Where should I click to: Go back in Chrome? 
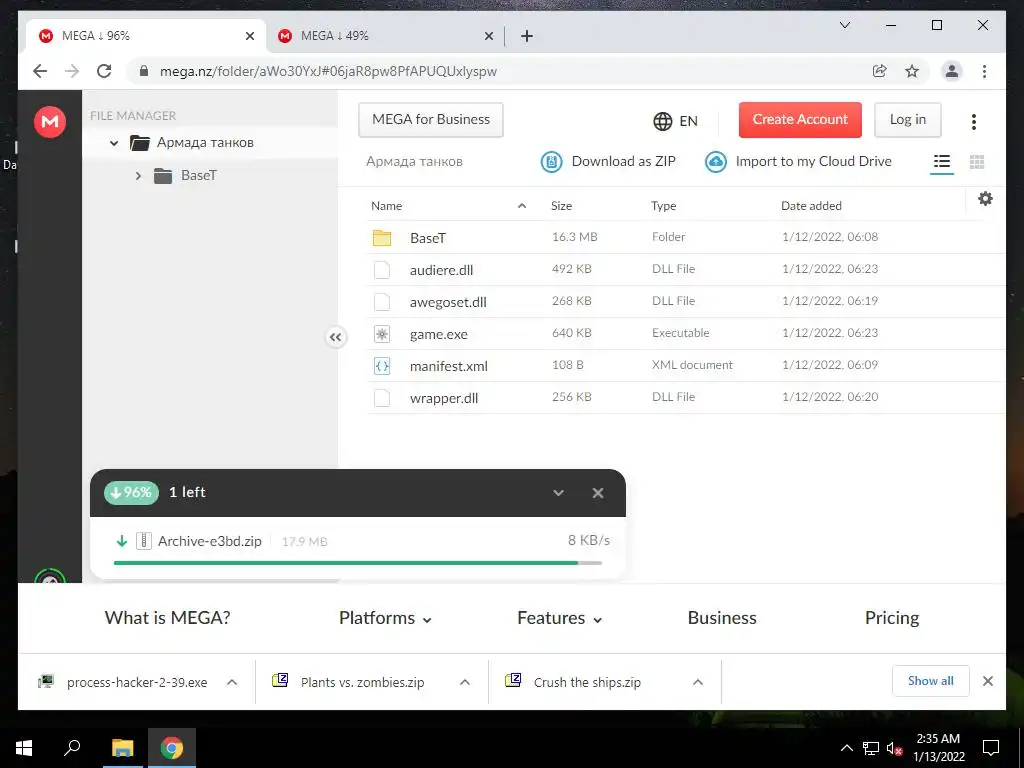pos(40,71)
